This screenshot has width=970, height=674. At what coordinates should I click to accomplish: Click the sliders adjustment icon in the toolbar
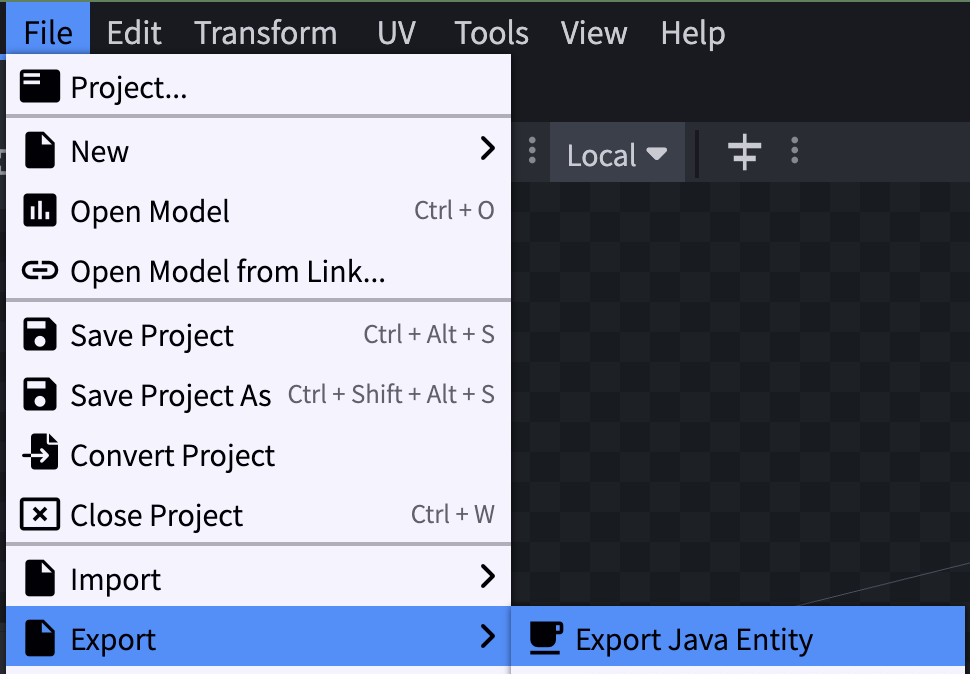pos(744,152)
